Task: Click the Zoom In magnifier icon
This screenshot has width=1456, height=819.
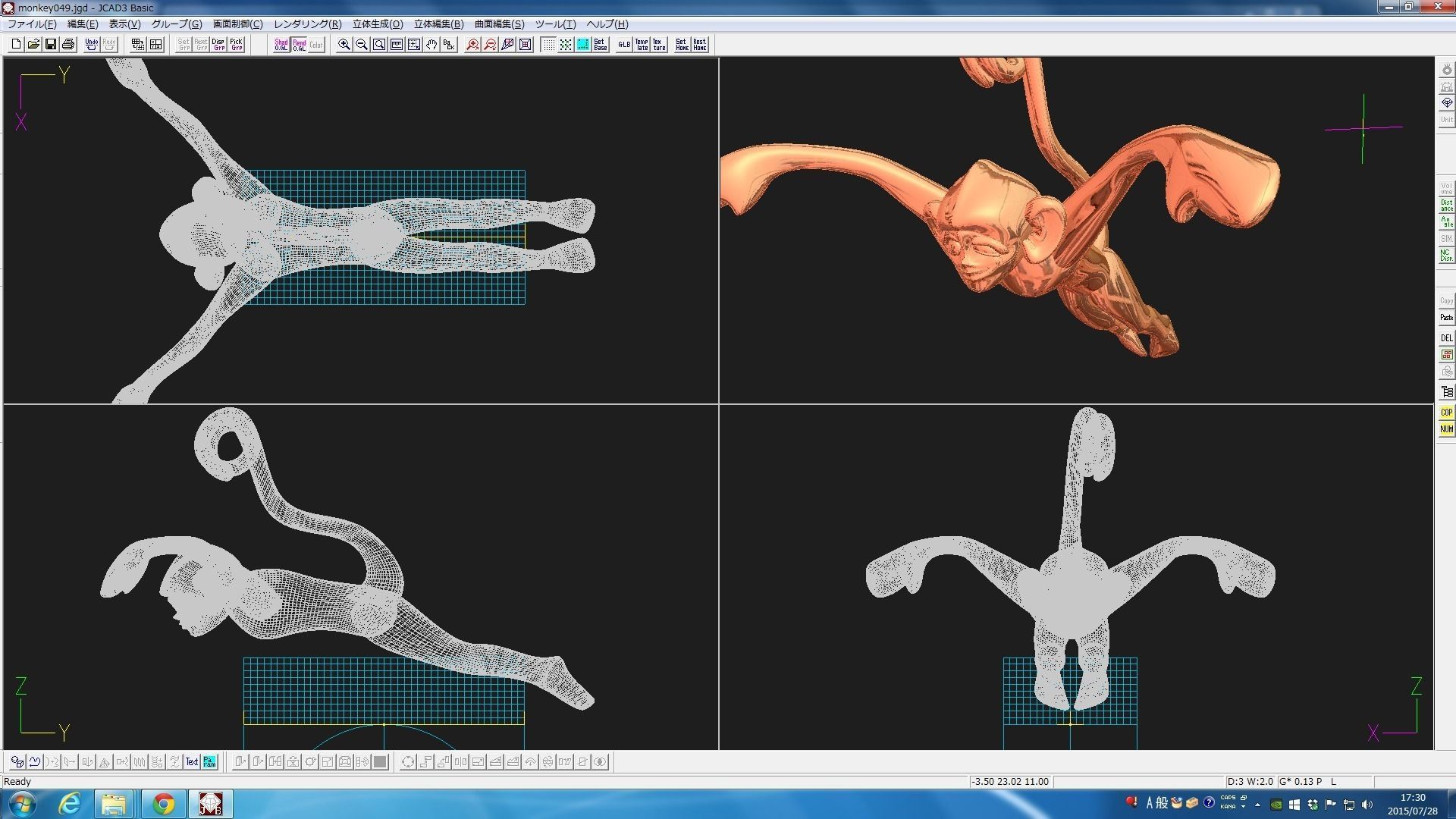Action: tap(344, 45)
